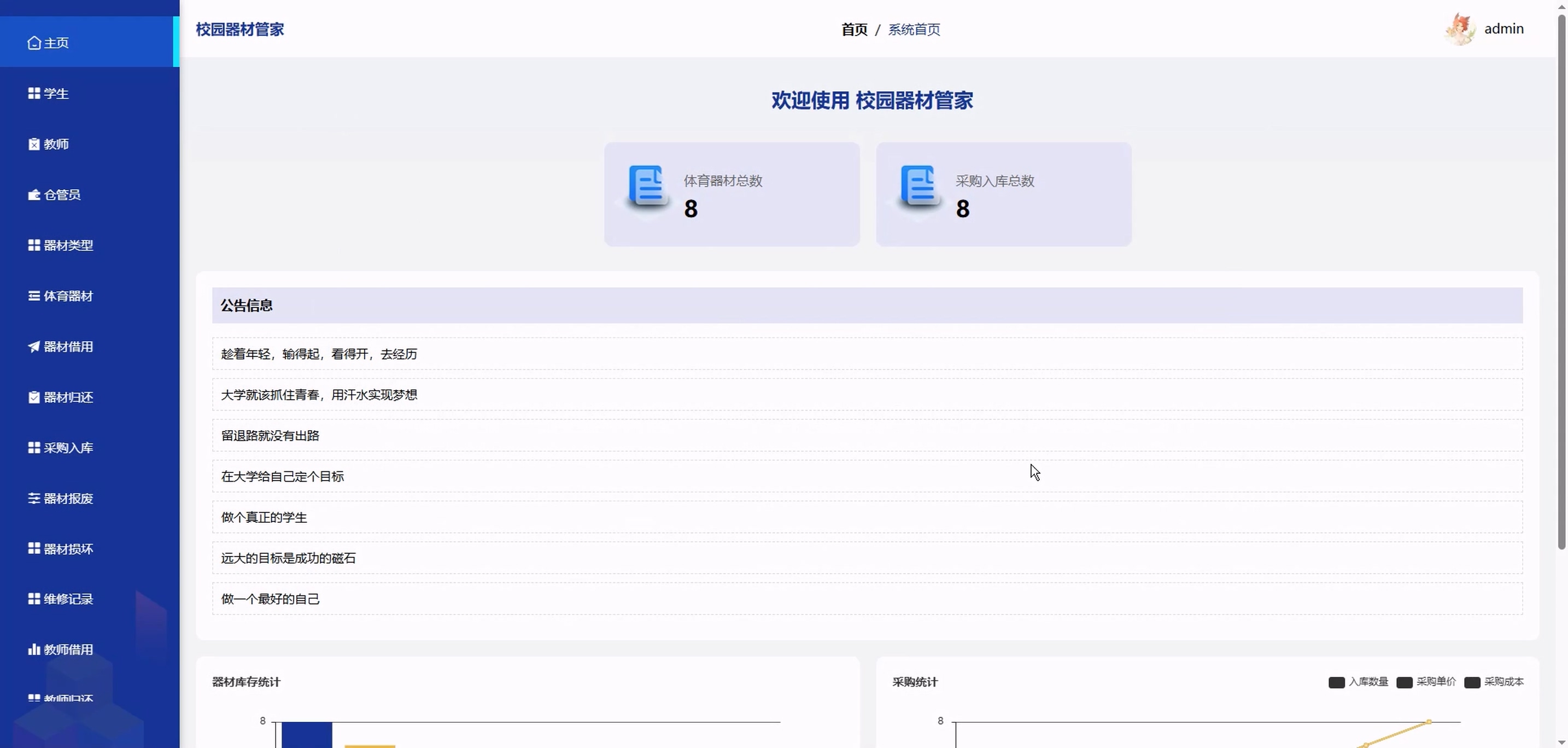Click the icon beside 教师 menu
Viewport: 1568px width, 748px height.
point(34,144)
